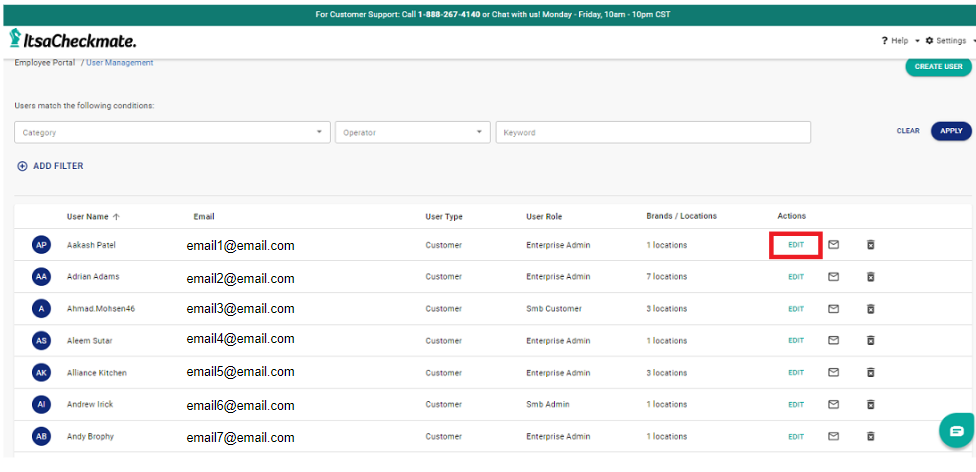Click the AK avatar for Alliance Kitchen
This screenshot has height=472, width=976.
click(x=41, y=373)
